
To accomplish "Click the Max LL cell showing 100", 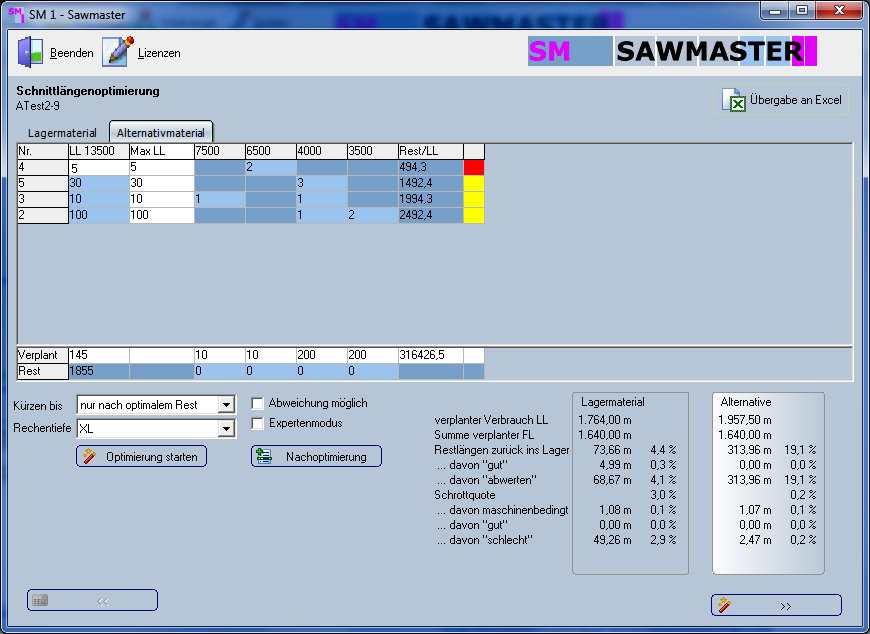I will click(x=161, y=216).
